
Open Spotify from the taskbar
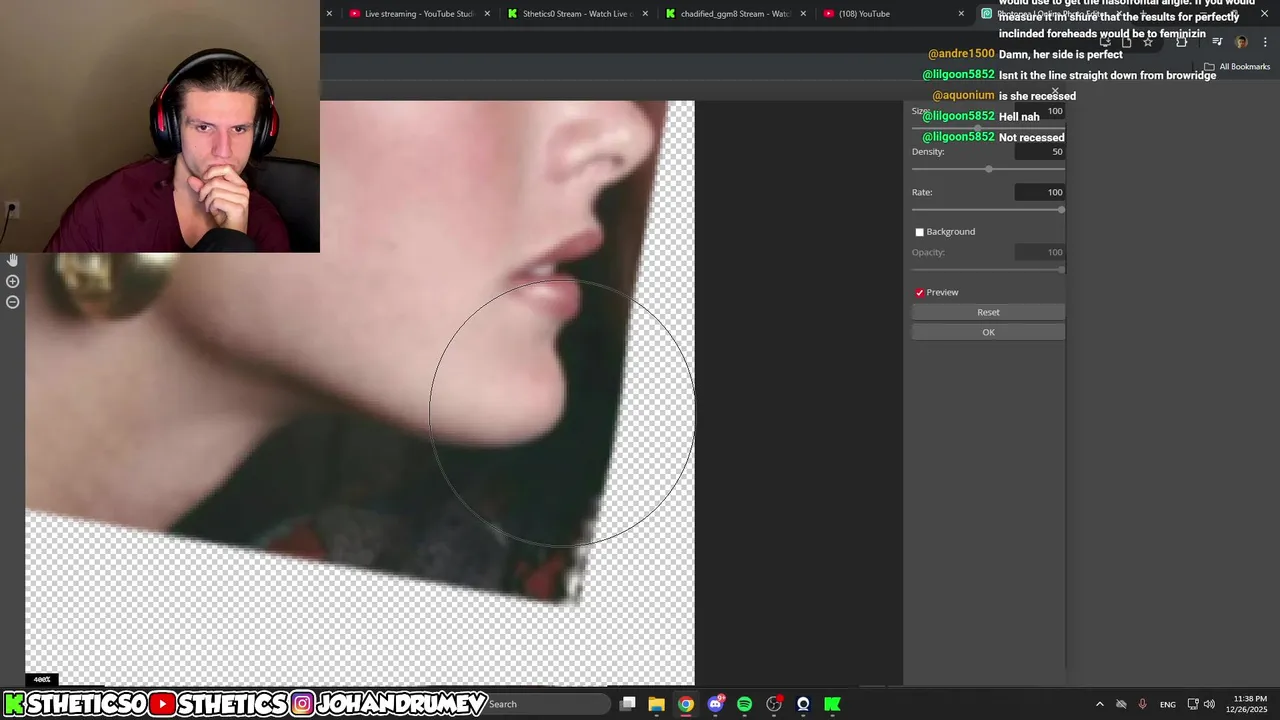(744, 704)
